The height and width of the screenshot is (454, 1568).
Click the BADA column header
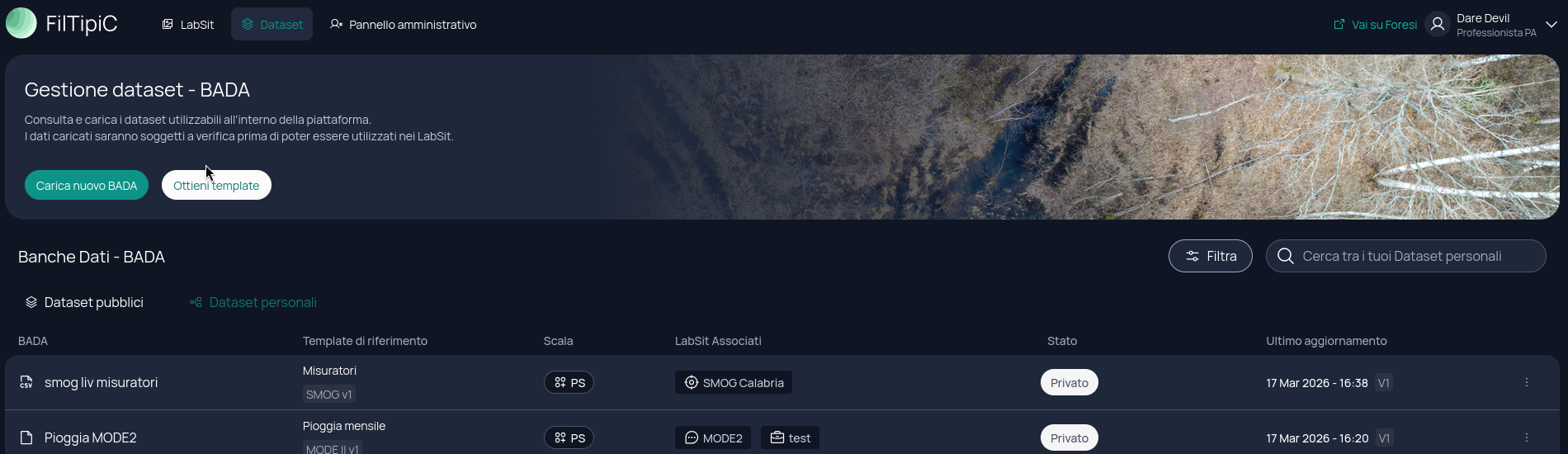pyautogui.click(x=33, y=341)
